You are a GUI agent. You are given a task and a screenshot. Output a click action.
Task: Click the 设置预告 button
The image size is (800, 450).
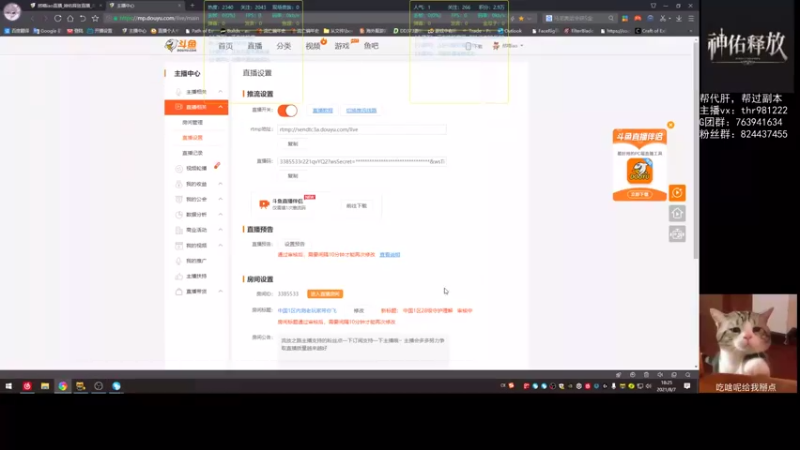pos(294,244)
